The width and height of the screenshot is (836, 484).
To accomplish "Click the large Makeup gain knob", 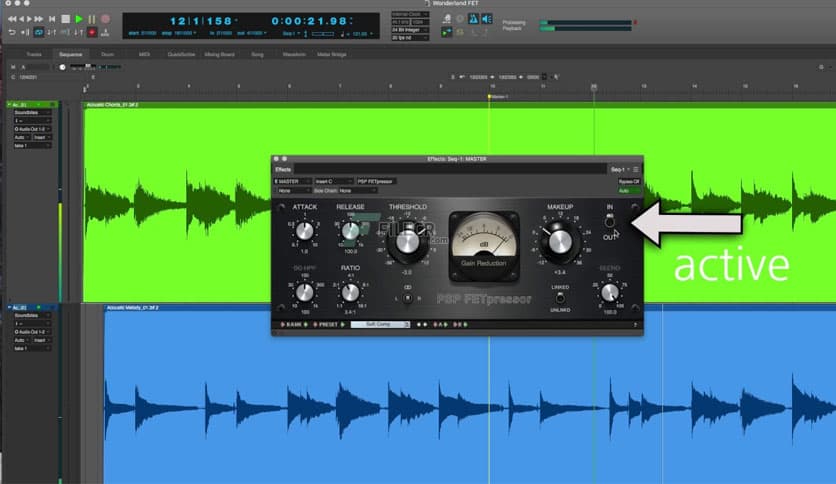I will click(560, 243).
